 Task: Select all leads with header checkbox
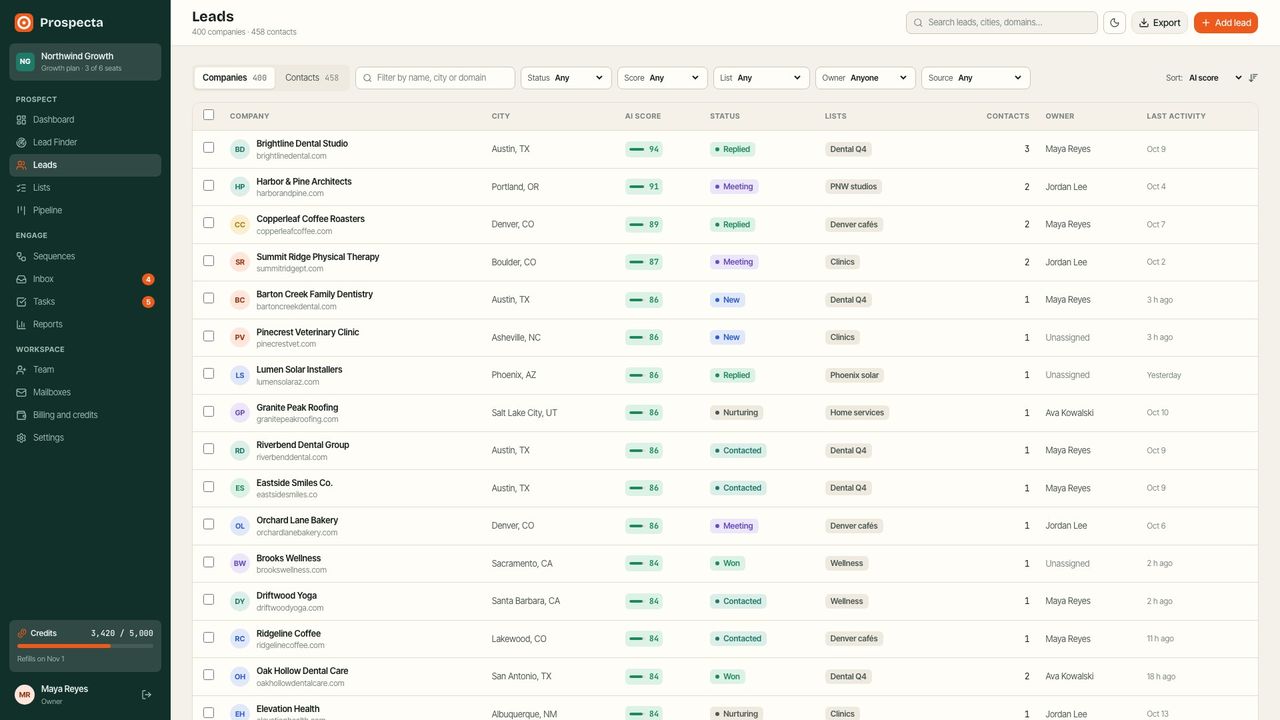tap(209, 115)
